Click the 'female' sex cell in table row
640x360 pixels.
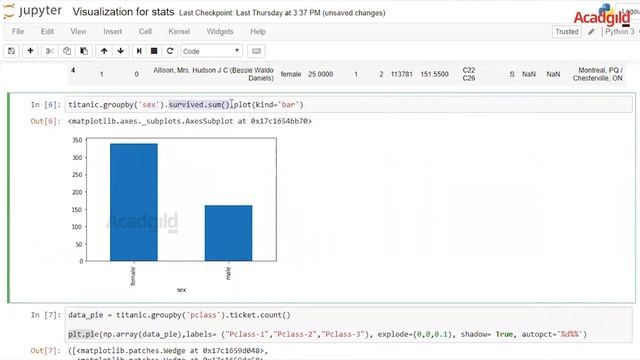pos(291,74)
